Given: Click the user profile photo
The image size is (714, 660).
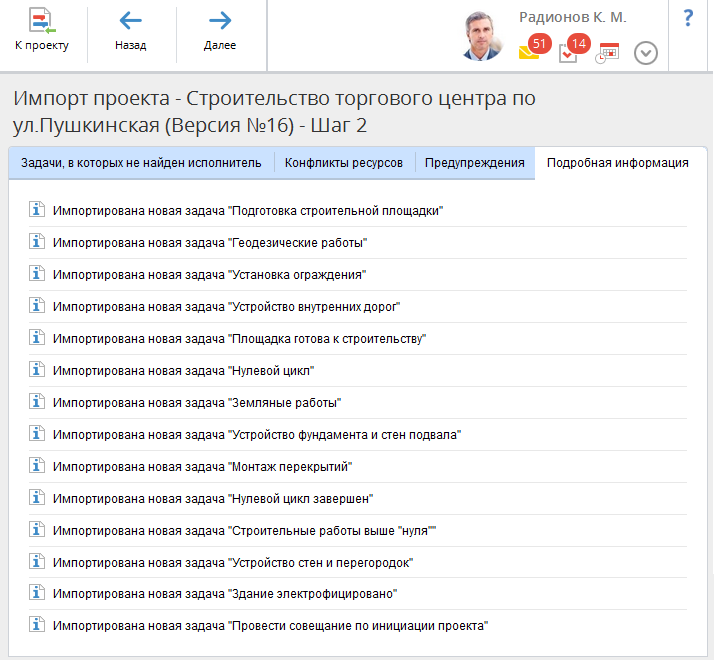Looking at the screenshot, I should (x=484, y=36).
